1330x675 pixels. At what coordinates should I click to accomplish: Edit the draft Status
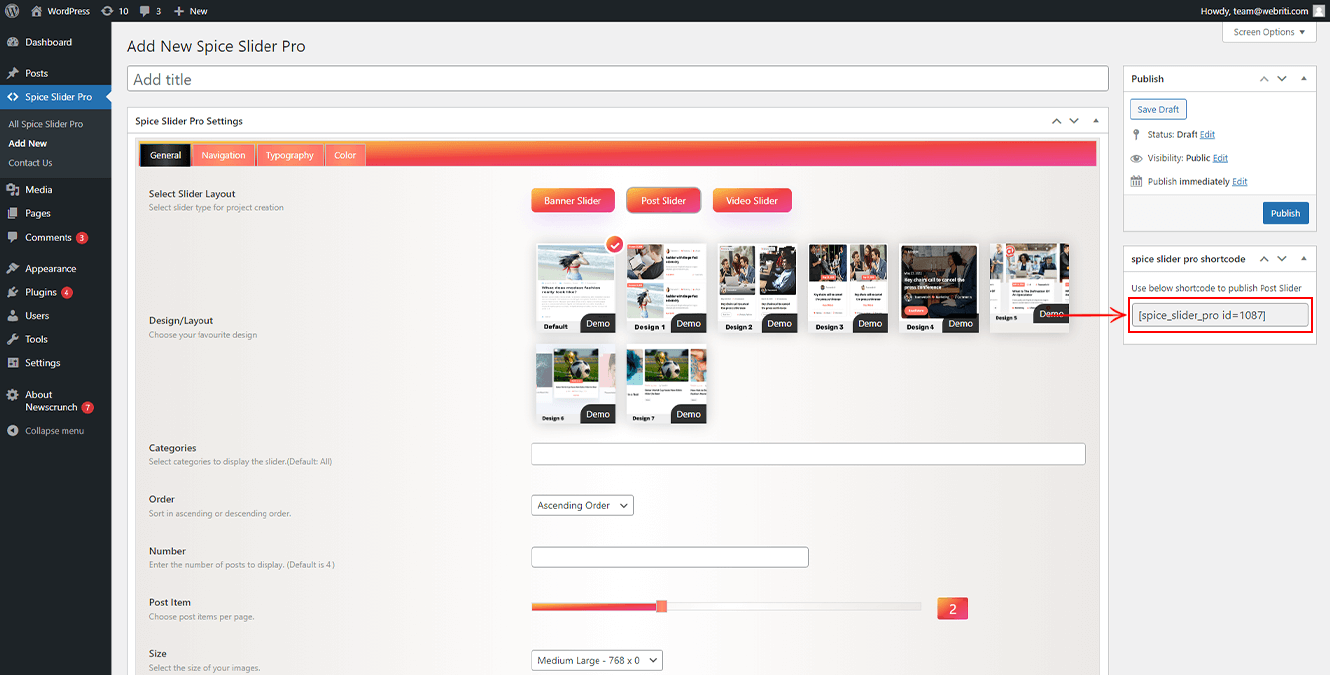1207,134
